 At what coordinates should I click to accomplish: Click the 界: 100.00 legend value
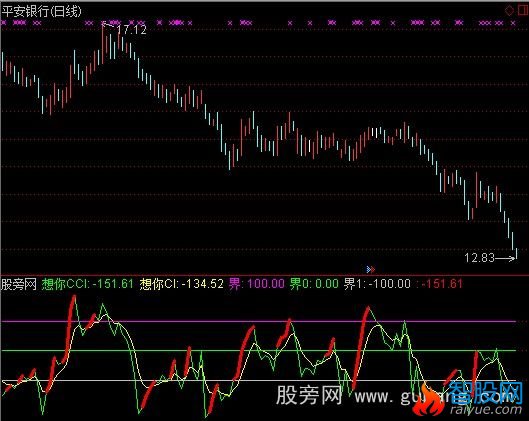(x=257, y=284)
